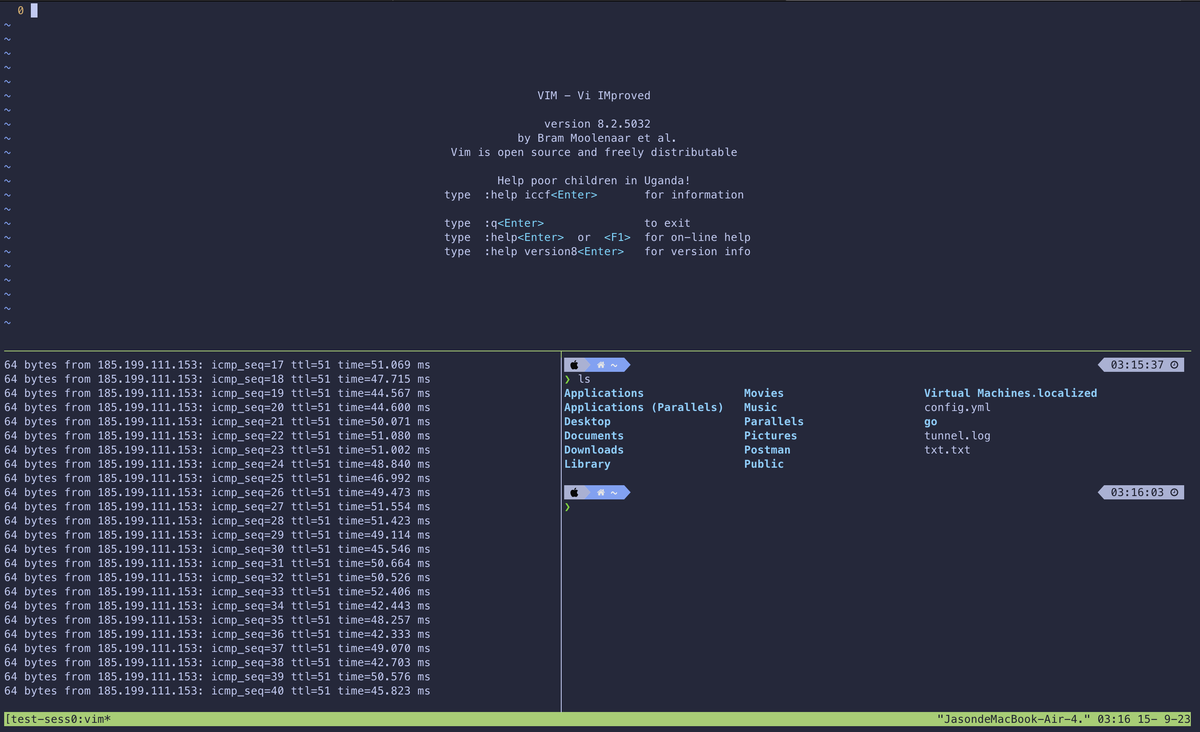Click the JasondeMacBook-Air-4 hostname in status bar

[1013, 719]
